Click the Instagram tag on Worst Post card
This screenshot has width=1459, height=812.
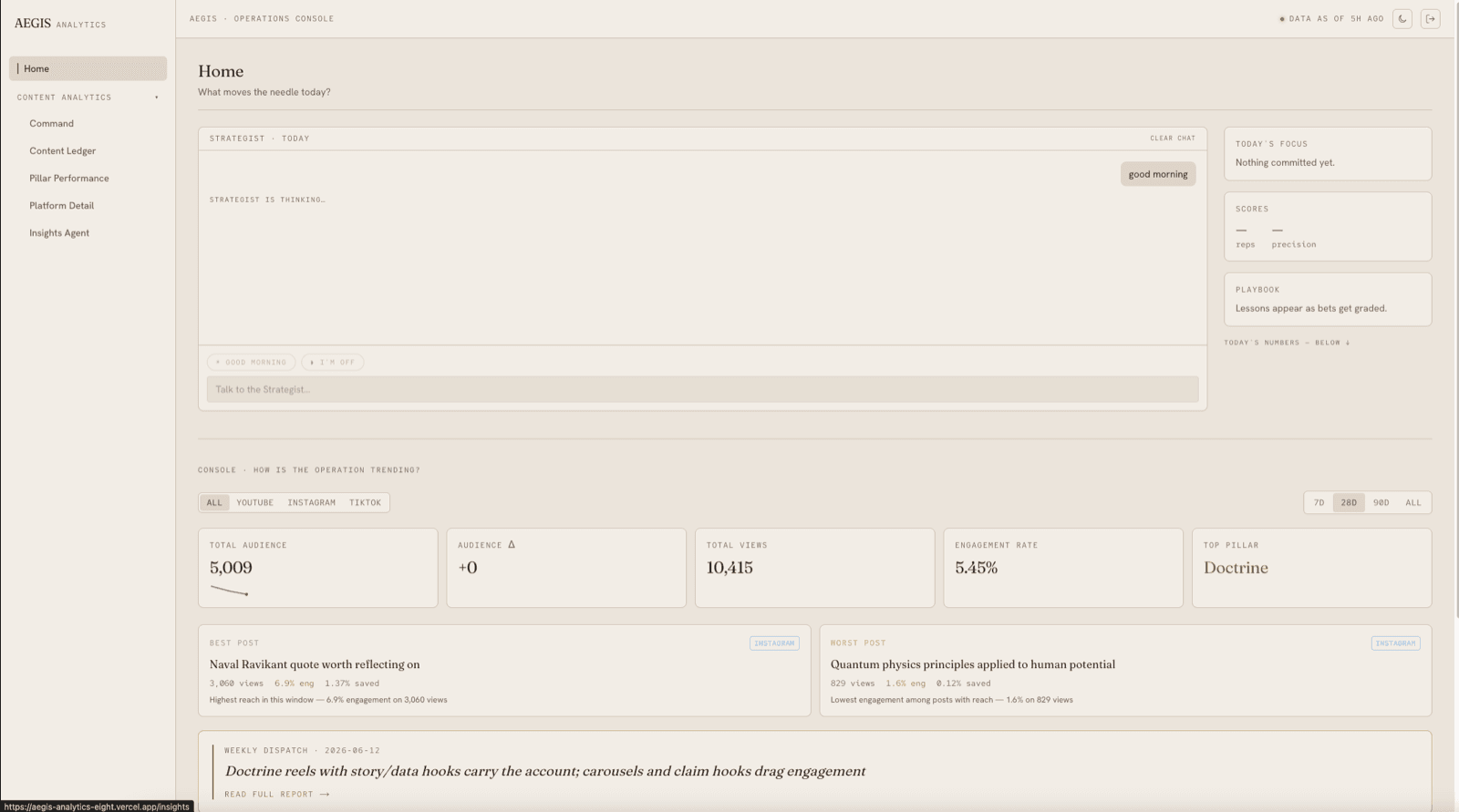1395,643
